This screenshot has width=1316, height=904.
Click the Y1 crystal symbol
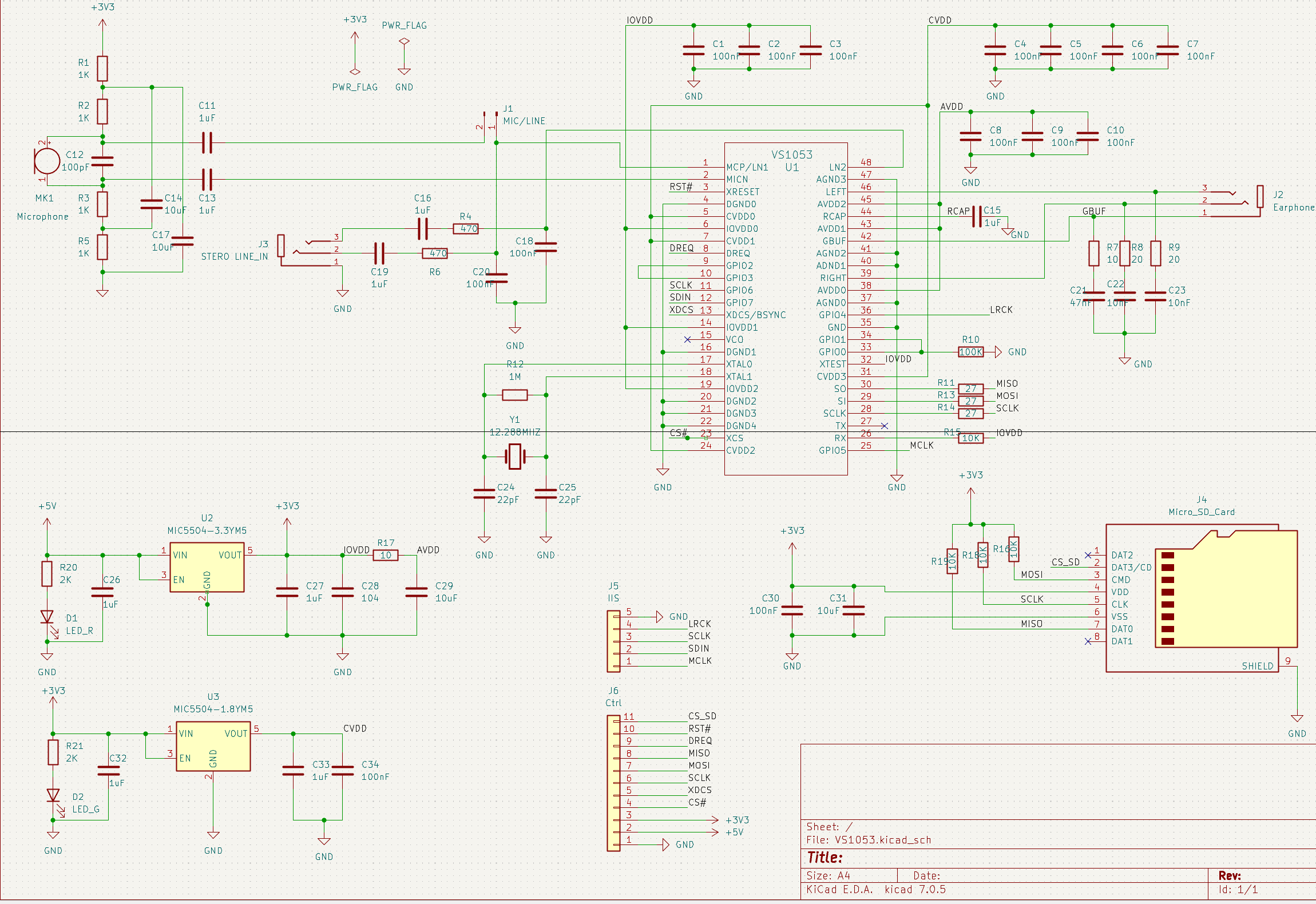(515, 457)
